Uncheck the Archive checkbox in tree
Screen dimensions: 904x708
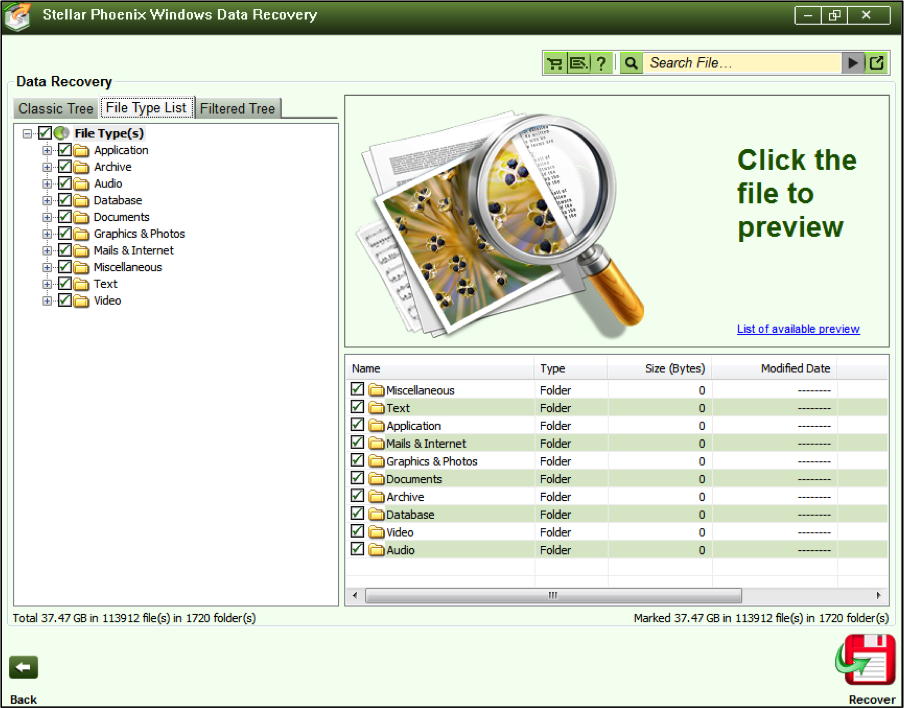(x=65, y=167)
